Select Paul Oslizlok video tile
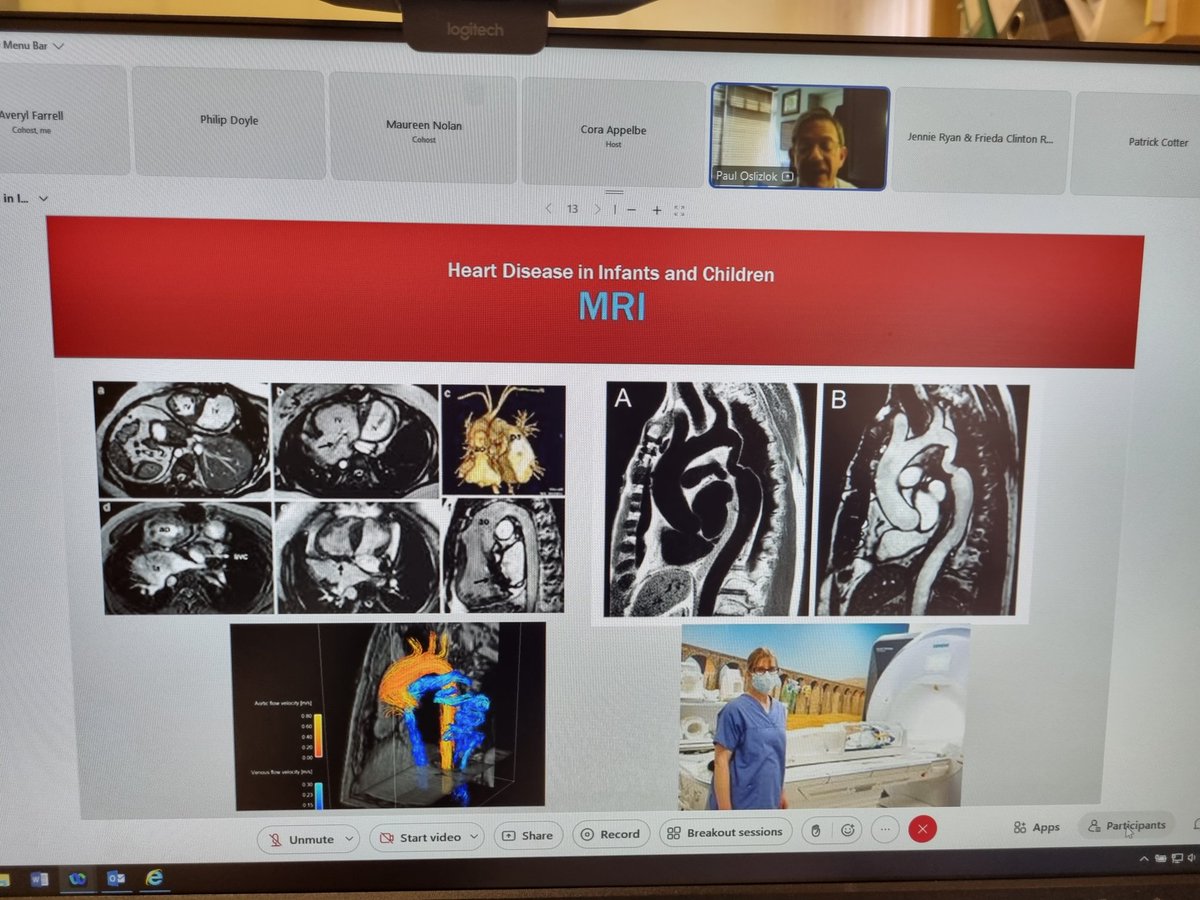This screenshot has height=900, width=1200. pyautogui.click(x=800, y=137)
